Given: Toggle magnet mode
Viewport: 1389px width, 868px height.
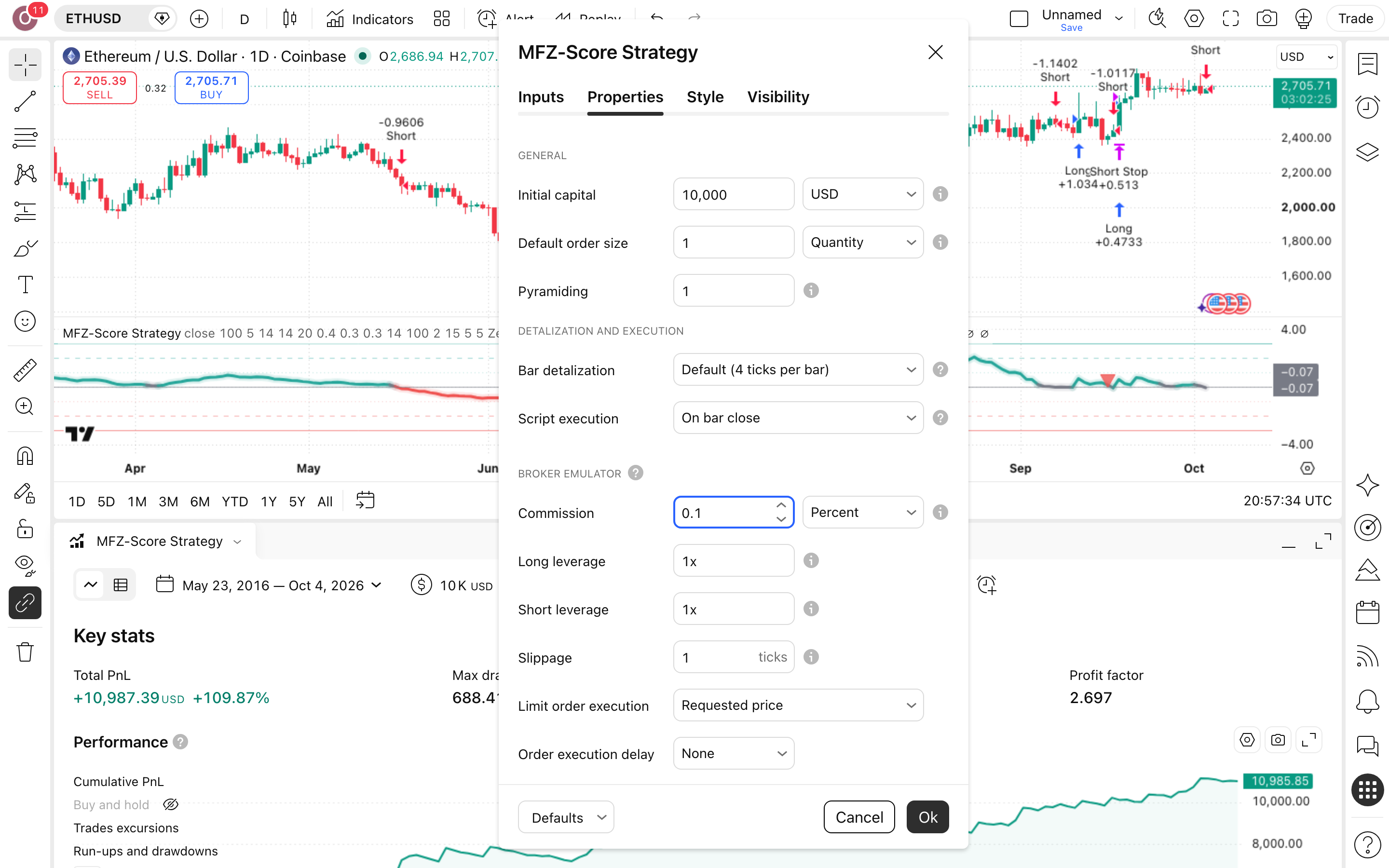Looking at the screenshot, I should point(25,456).
